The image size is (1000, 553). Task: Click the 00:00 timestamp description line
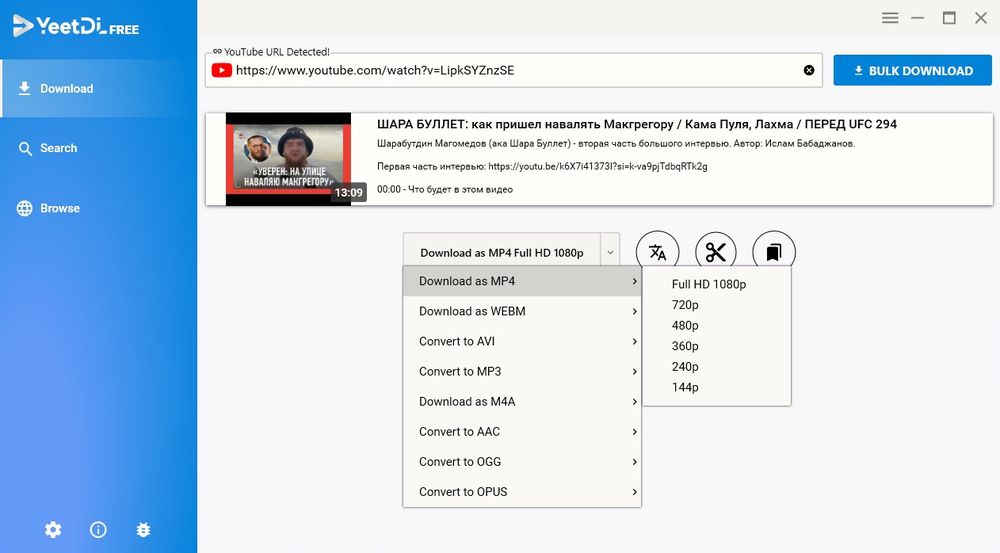[445, 189]
